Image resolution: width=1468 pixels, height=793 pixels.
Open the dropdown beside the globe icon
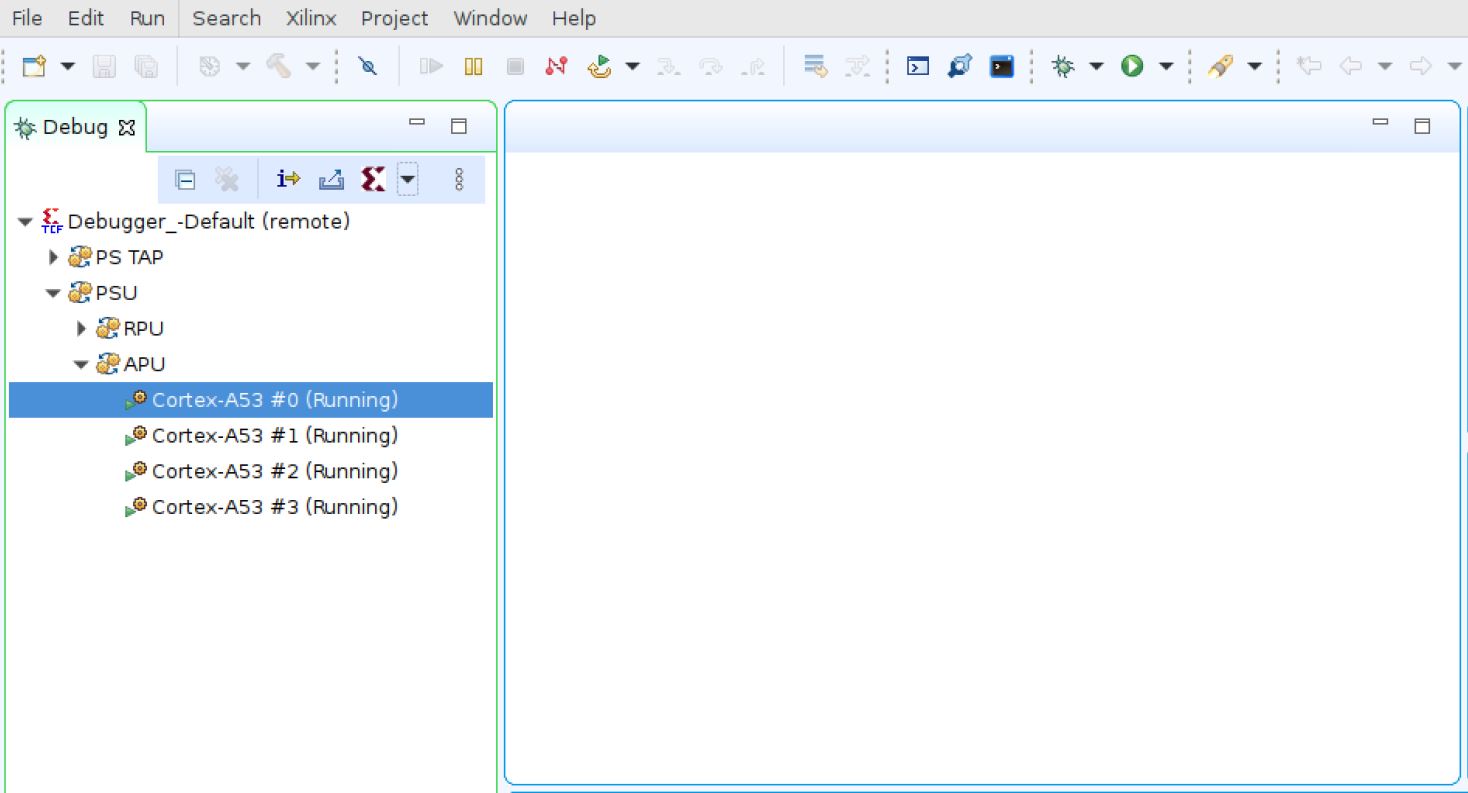pyautogui.click(x=243, y=67)
